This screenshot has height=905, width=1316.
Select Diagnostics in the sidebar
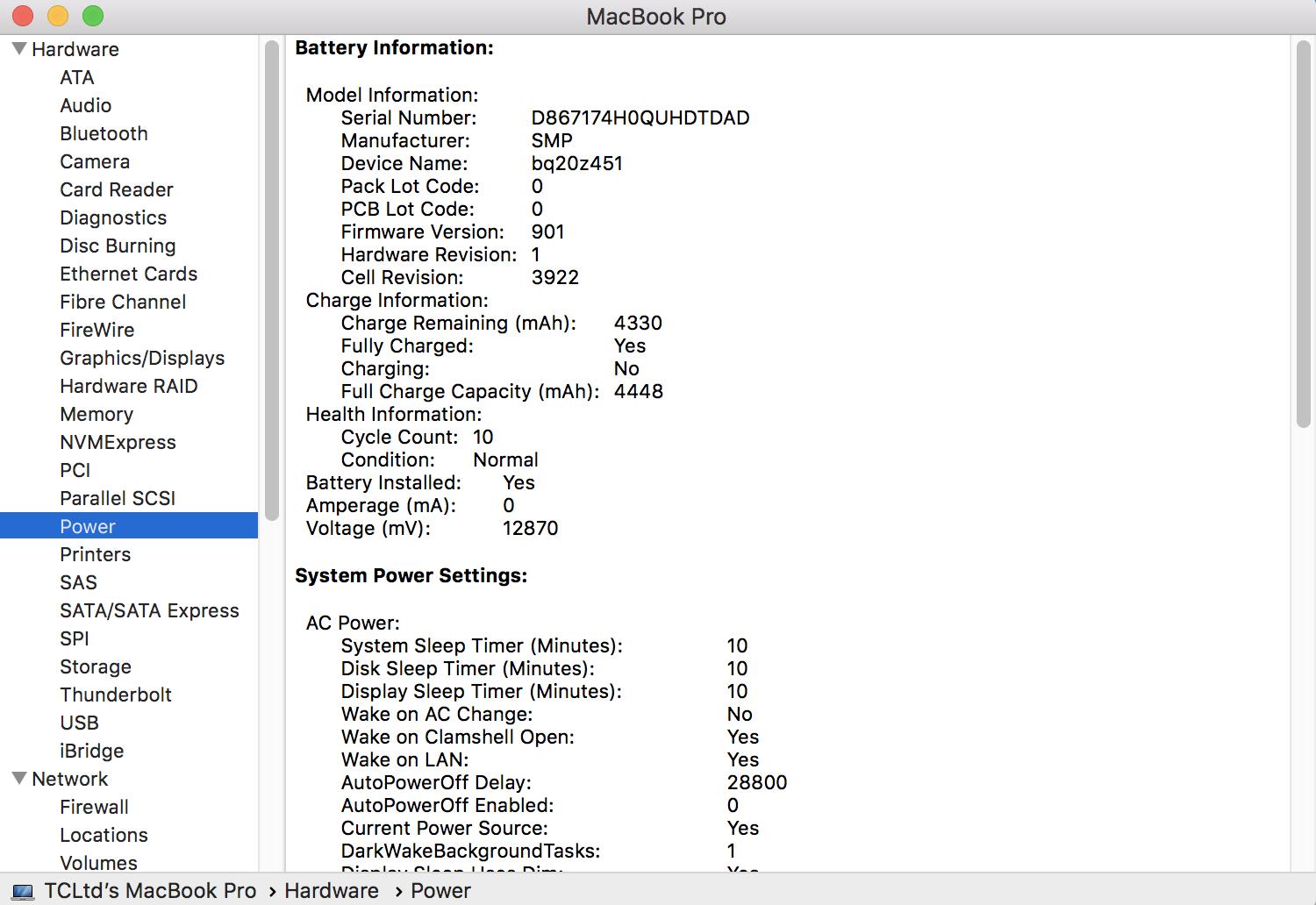pyautogui.click(x=113, y=217)
